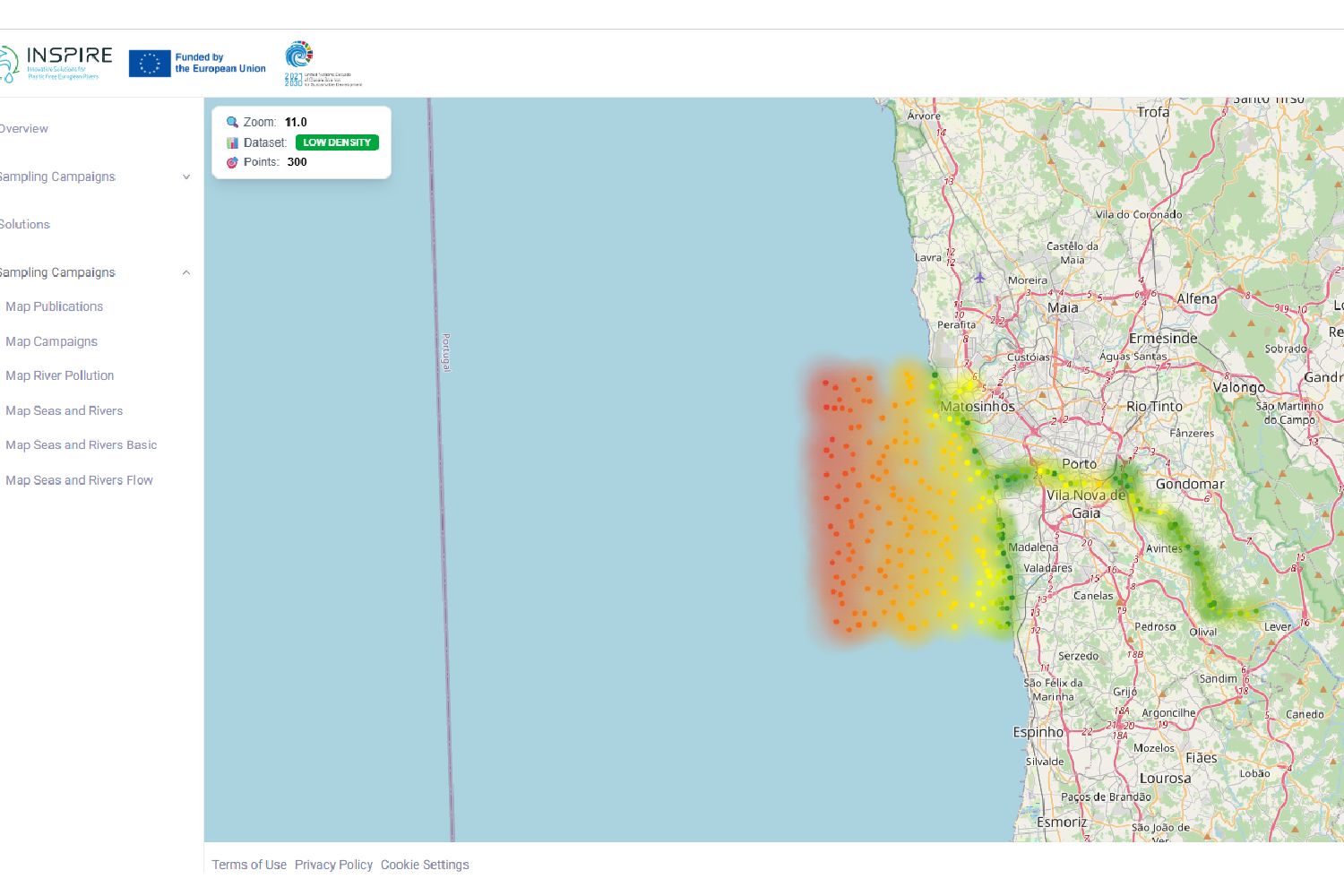This screenshot has height=896, width=1344.
Task: Click the airport icon near Moreira
Action: pyautogui.click(x=979, y=278)
